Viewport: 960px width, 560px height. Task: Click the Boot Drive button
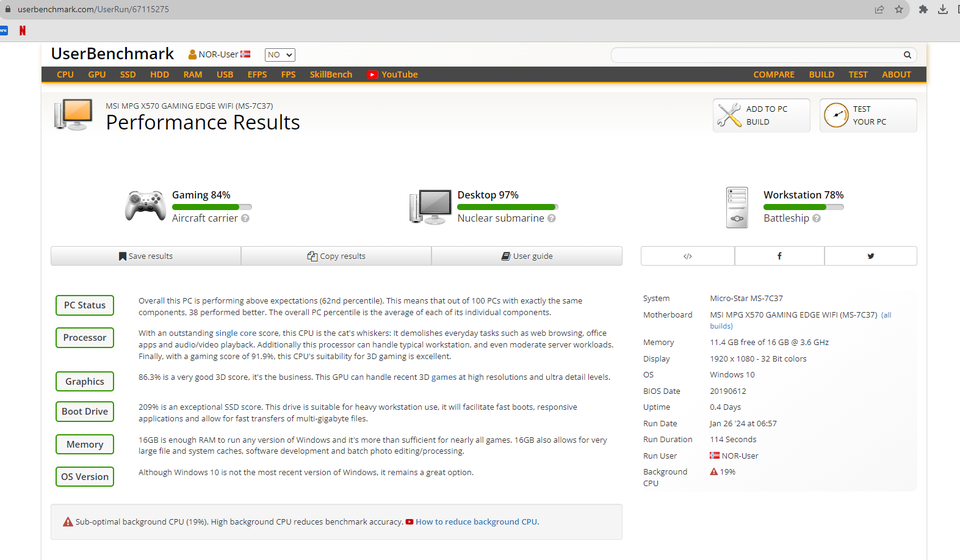pyautogui.click(x=84, y=412)
